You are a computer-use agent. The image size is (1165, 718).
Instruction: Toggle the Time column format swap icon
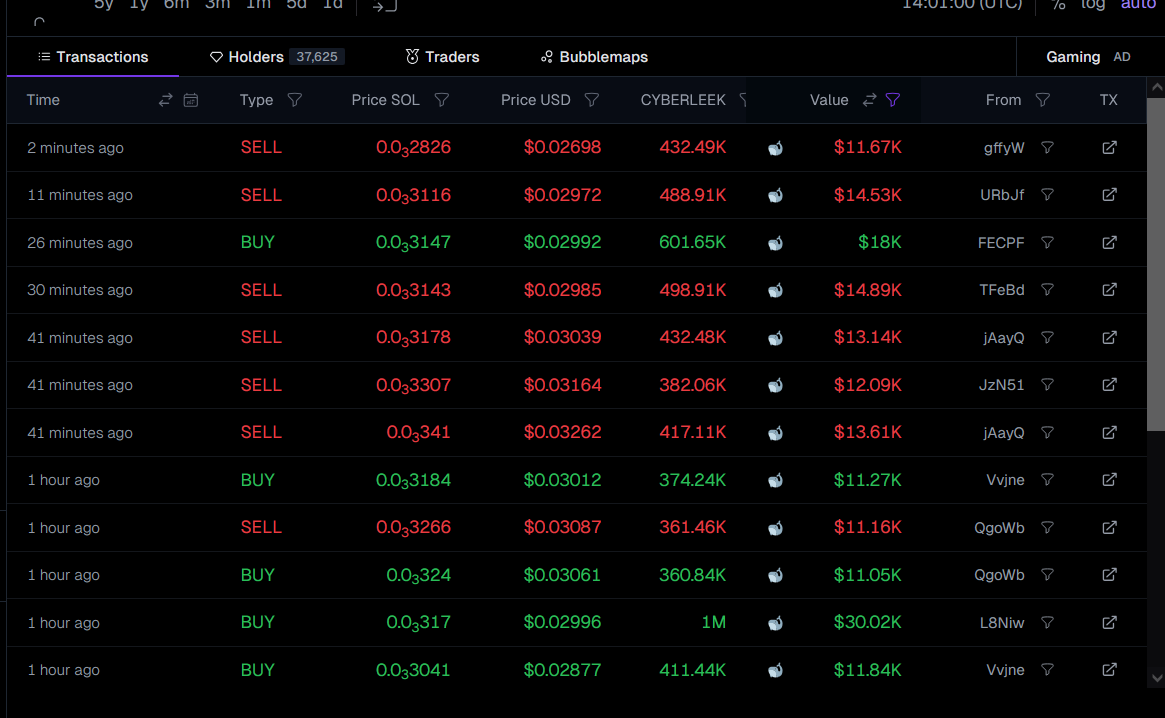coord(166,100)
